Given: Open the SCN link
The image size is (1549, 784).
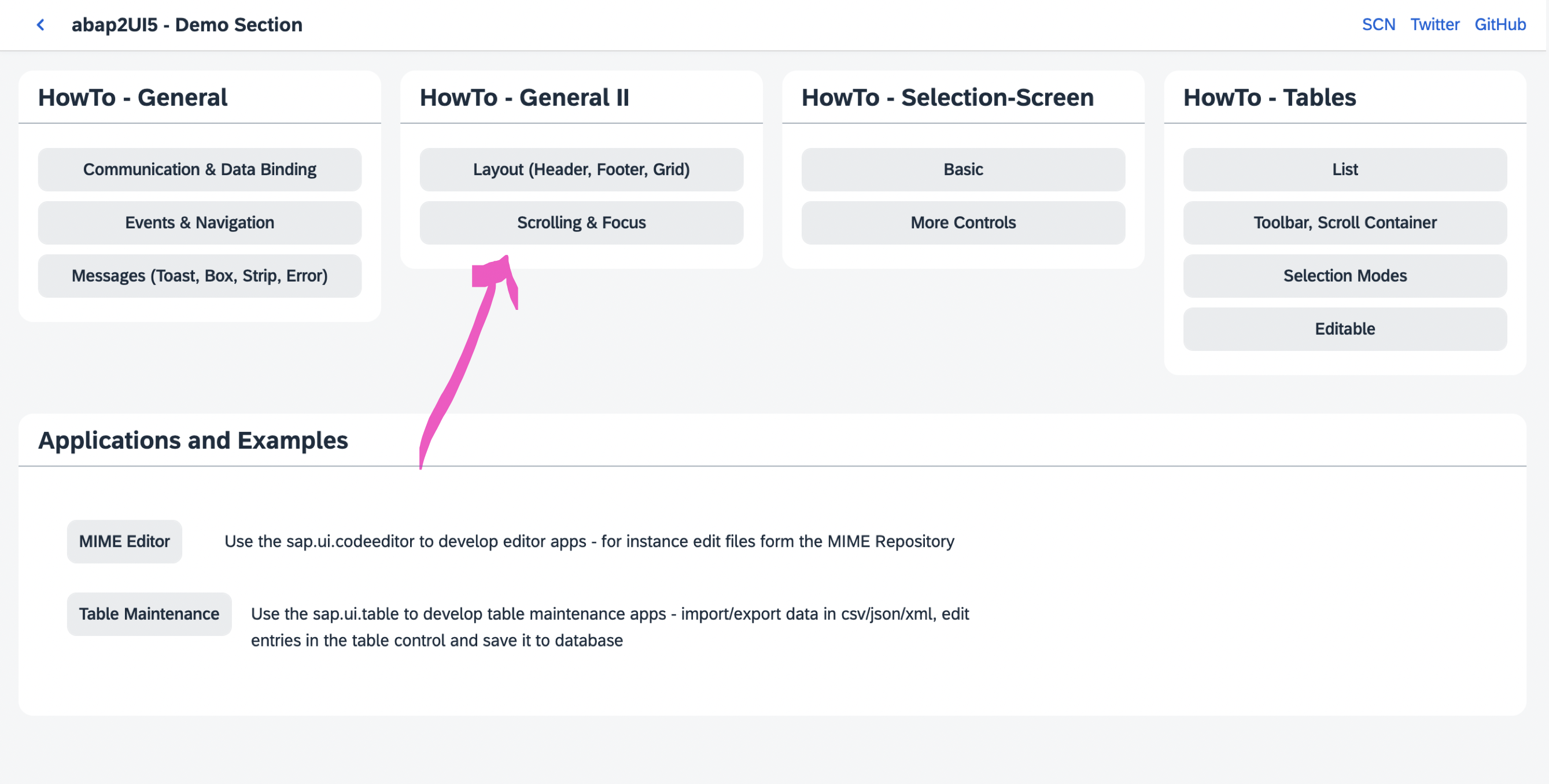Looking at the screenshot, I should (1380, 25).
